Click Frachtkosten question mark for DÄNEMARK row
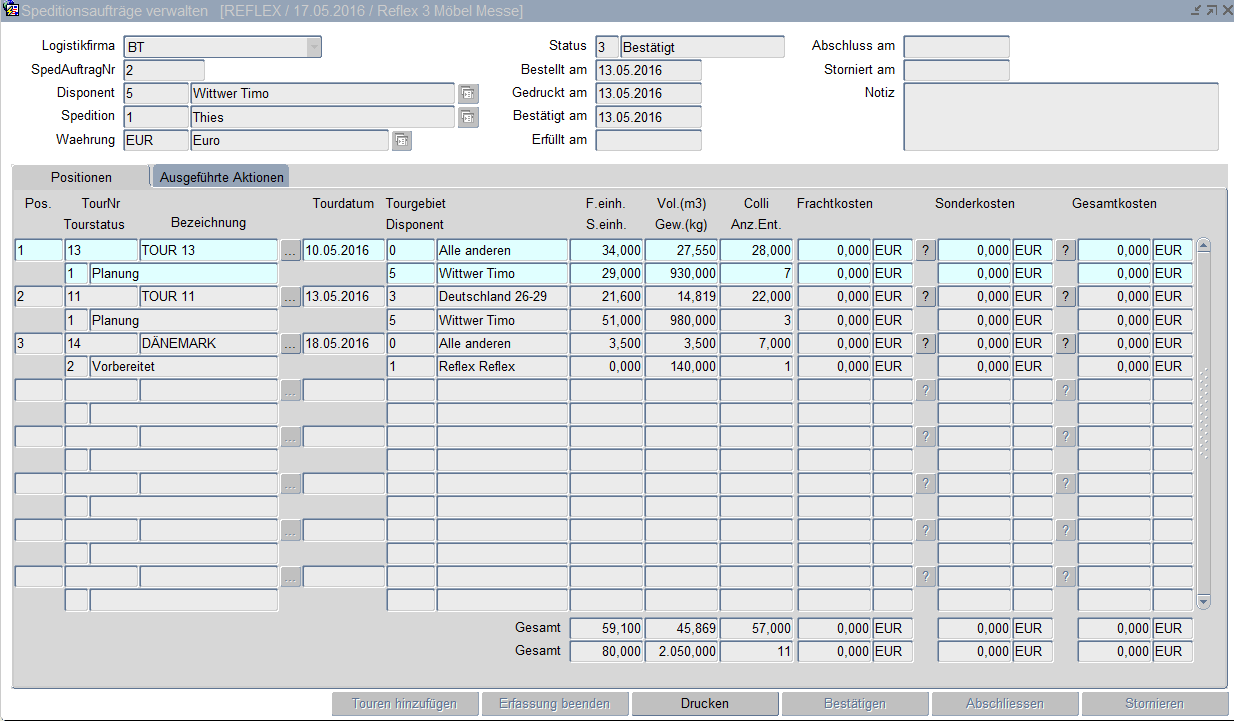1234x721 pixels. tap(926, 343)
